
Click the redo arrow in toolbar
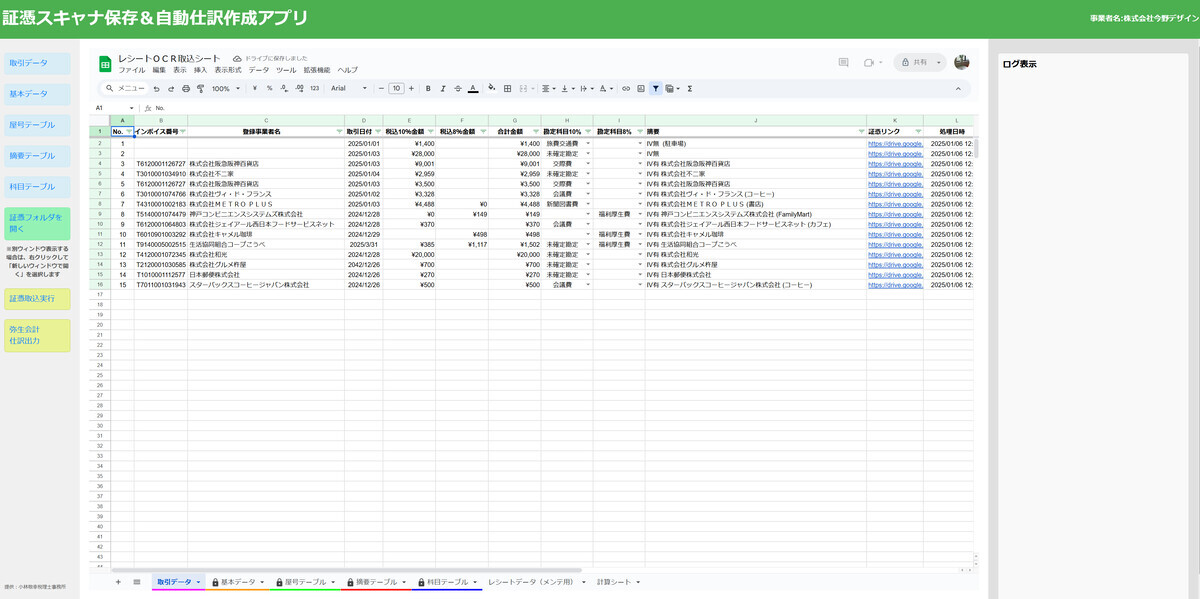[170, 88]
